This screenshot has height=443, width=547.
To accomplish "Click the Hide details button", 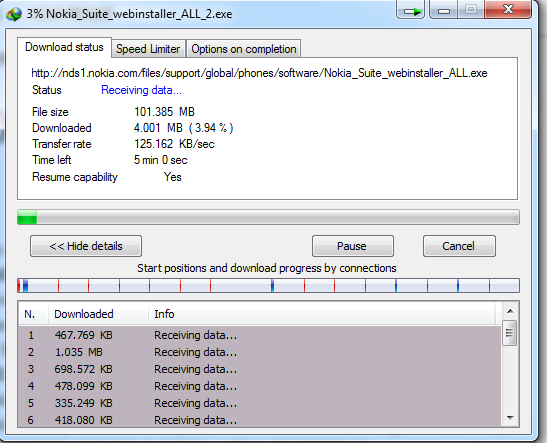I will click(86, 246).
